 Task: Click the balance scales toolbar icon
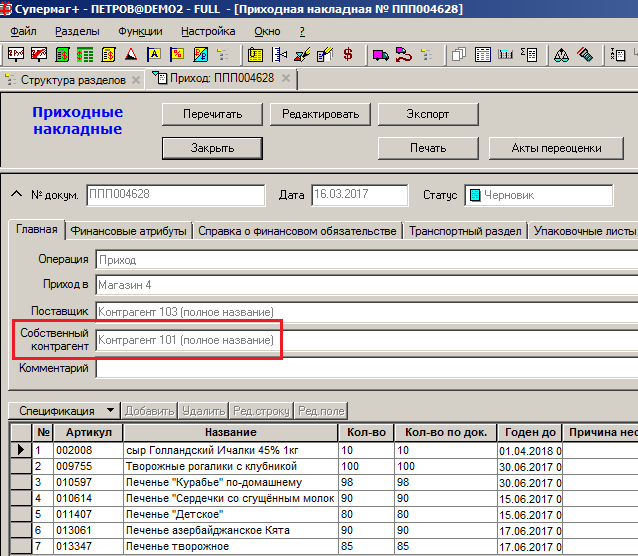(x=562, y=54)
